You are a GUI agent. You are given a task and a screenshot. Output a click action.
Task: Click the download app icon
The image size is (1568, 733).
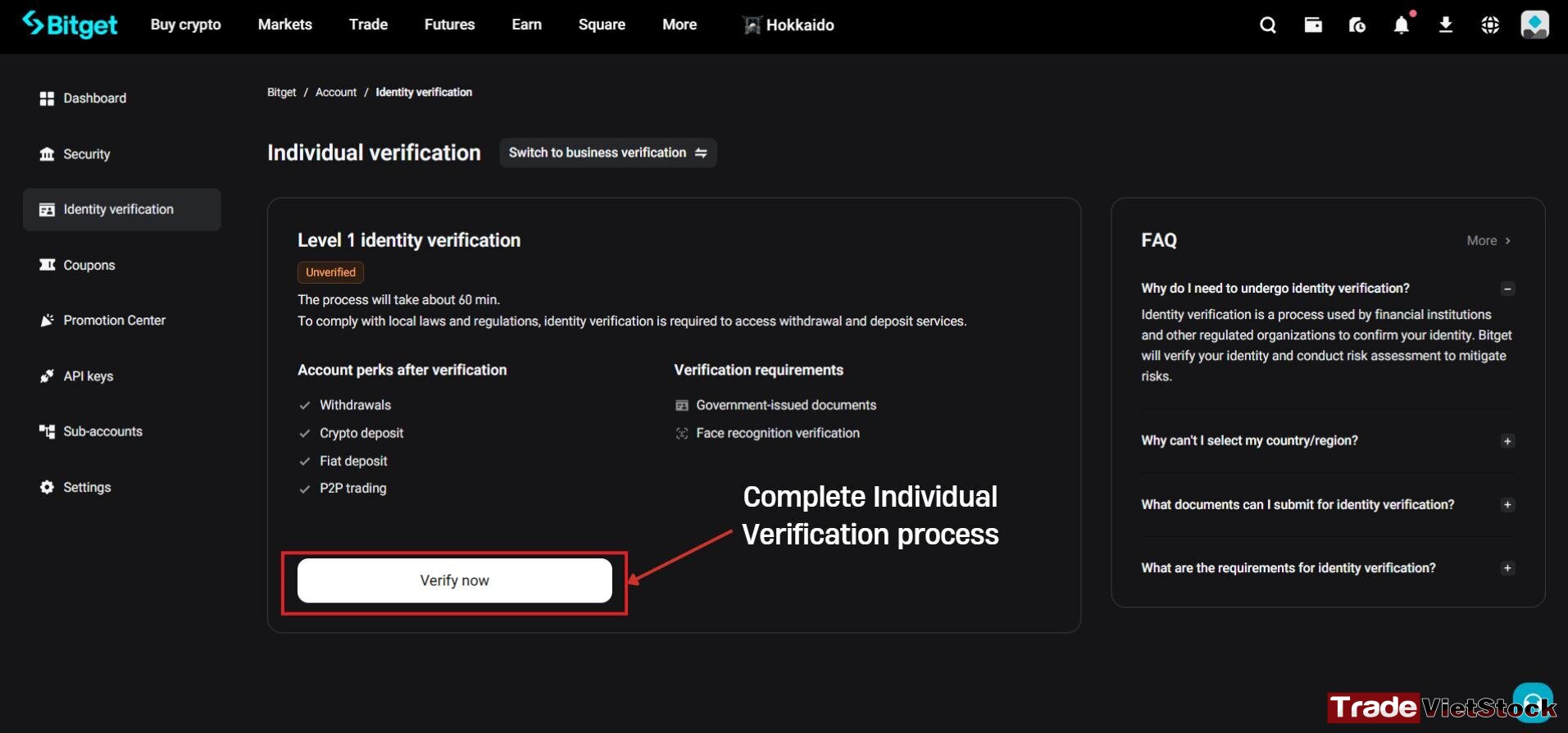(1446, 25)
